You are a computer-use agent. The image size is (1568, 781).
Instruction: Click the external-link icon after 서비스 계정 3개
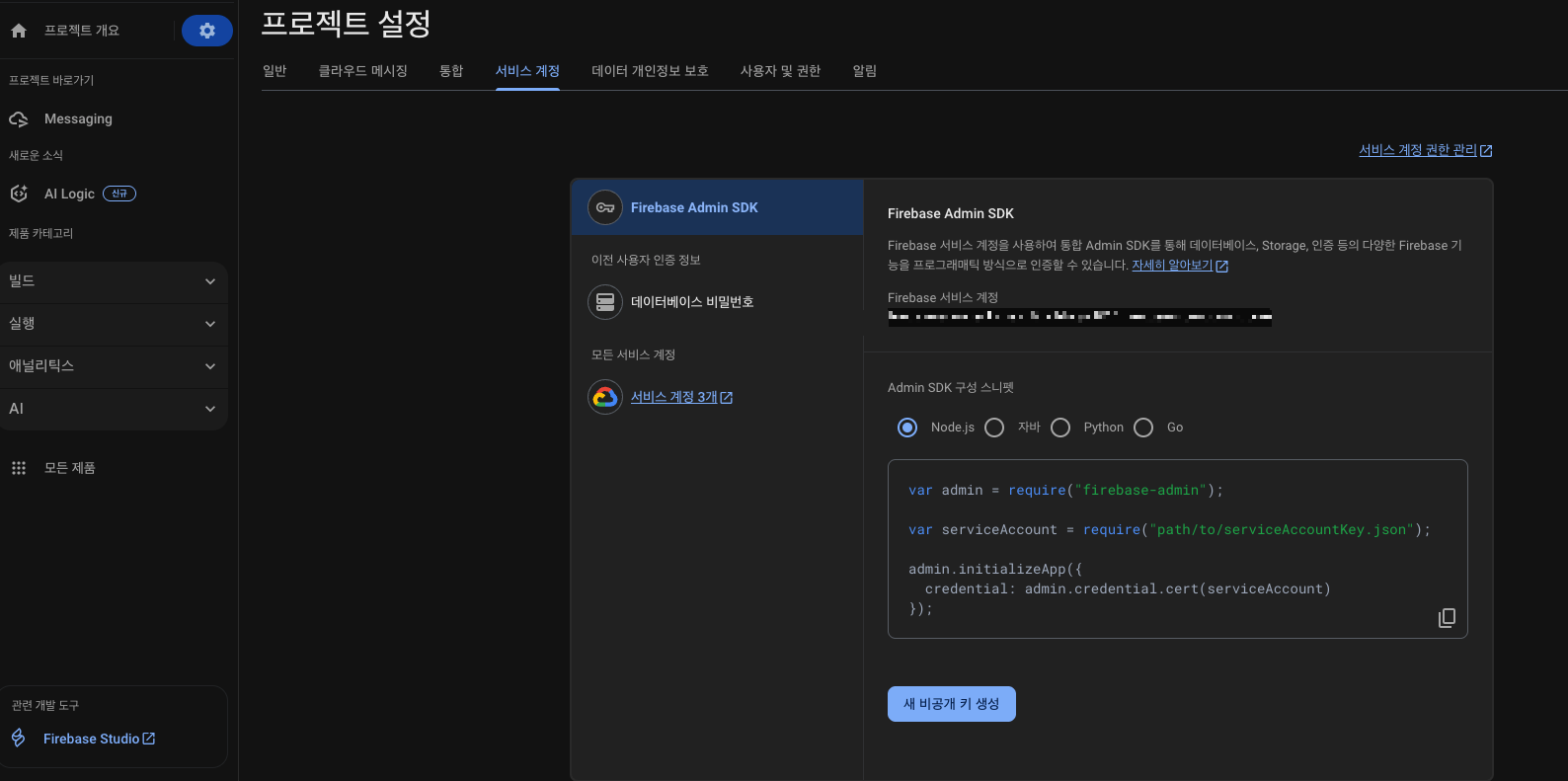click(x=727, y=398)
